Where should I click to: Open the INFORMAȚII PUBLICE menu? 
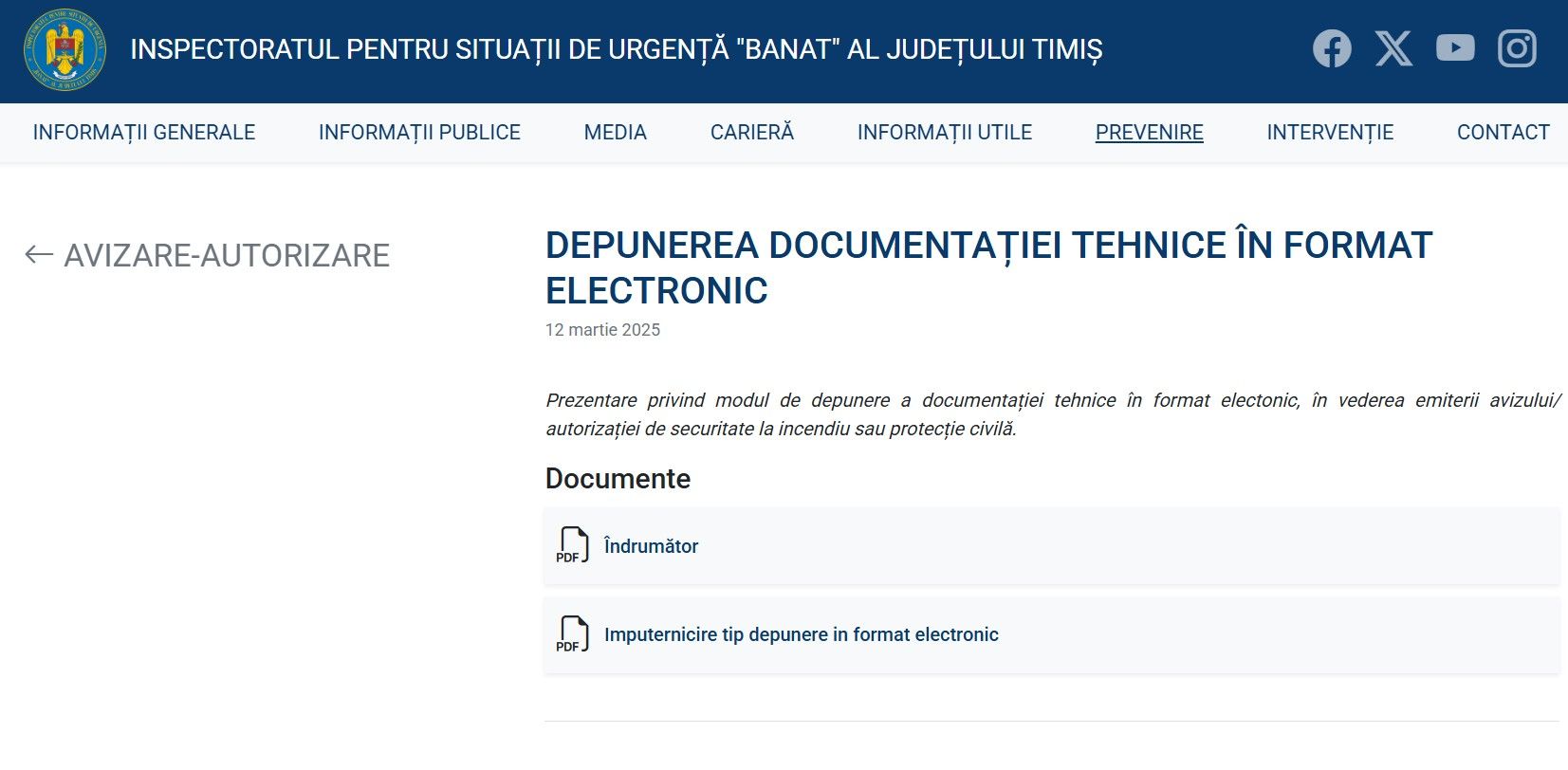419,133
